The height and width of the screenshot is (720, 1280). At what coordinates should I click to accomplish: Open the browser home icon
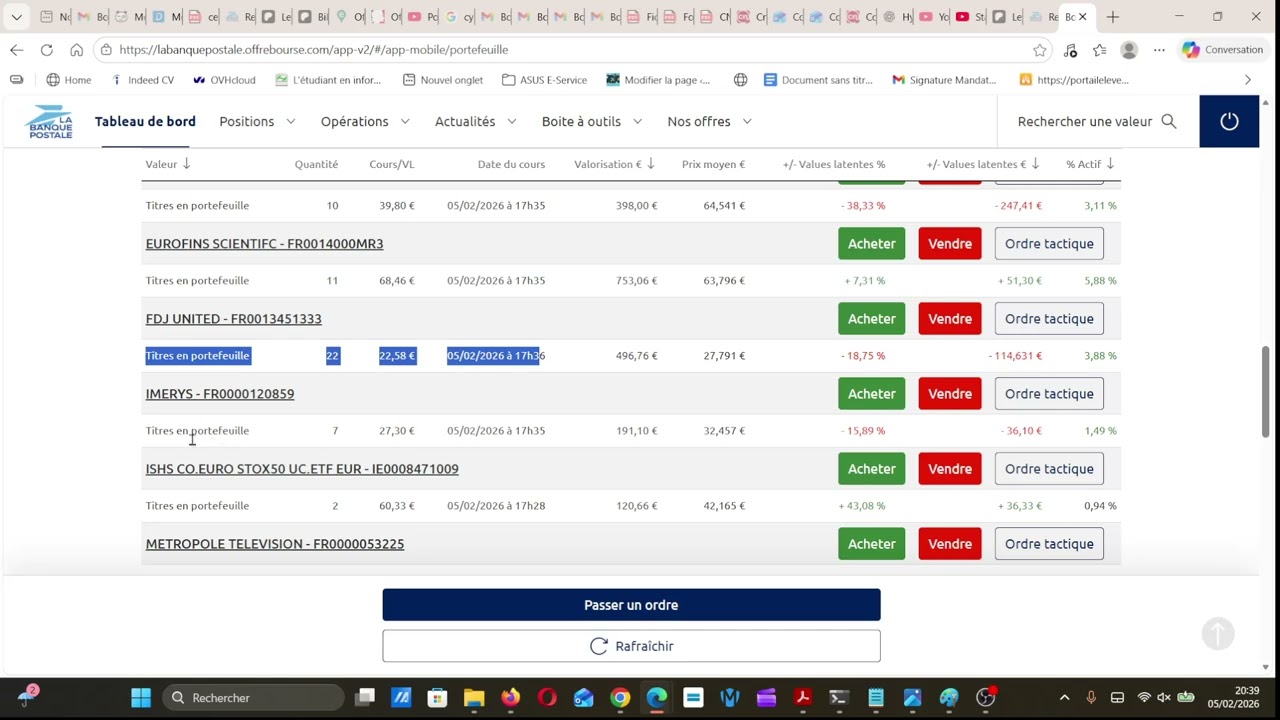[77, 49]
